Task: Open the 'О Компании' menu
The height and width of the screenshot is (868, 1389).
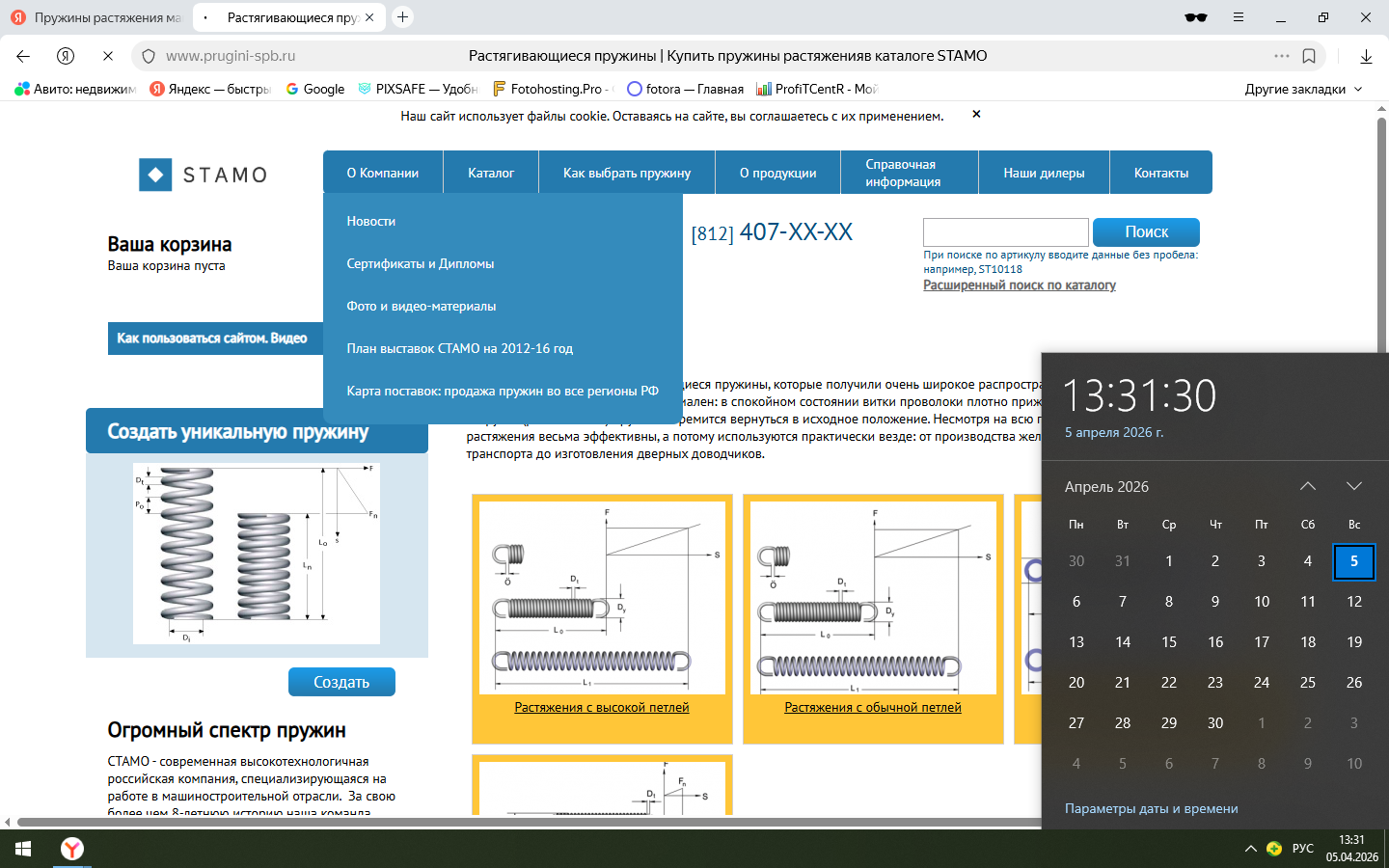Action: tap(383, 173)
